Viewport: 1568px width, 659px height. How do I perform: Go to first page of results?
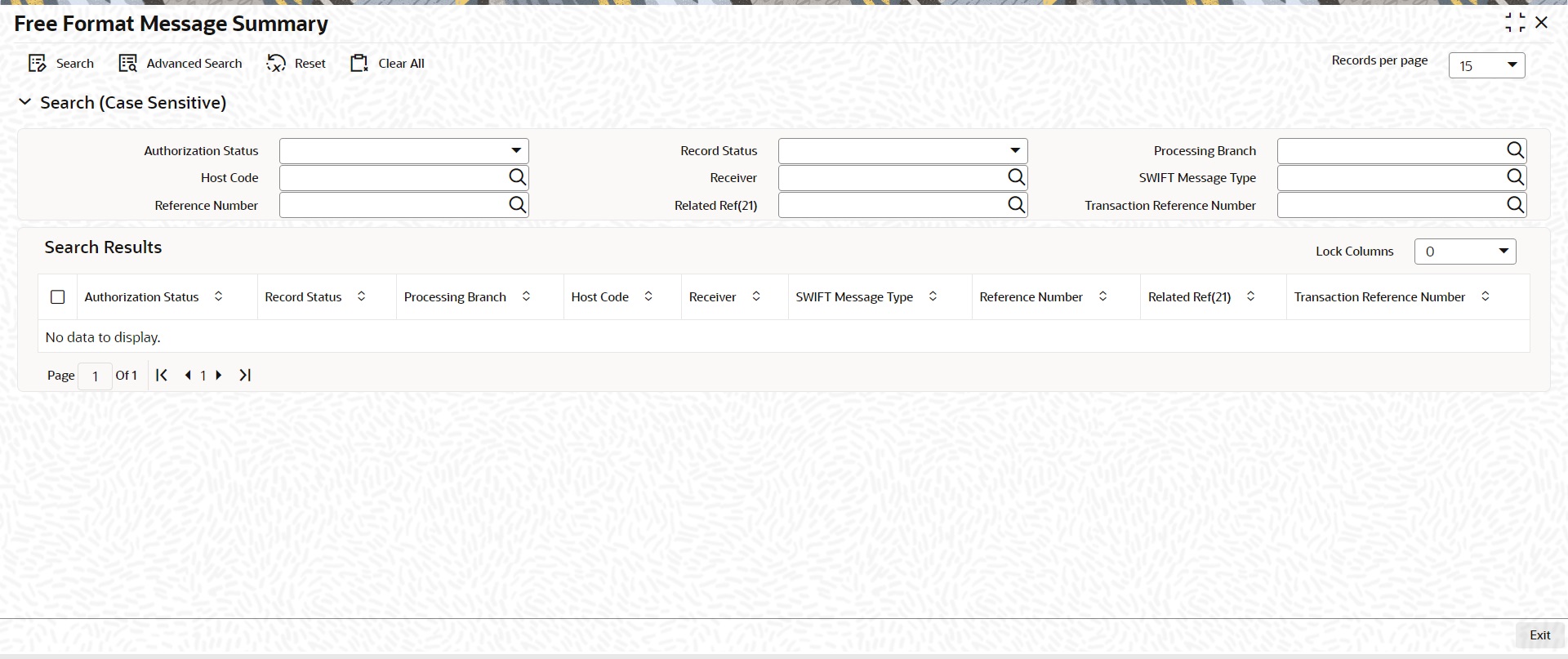(x=162, y=375)
